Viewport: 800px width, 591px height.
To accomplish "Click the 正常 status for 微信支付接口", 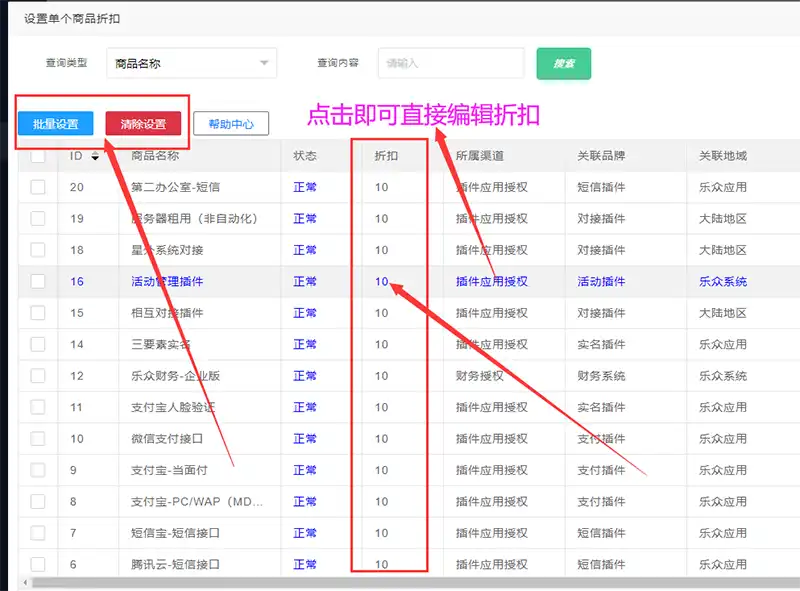I will [305, 438].
